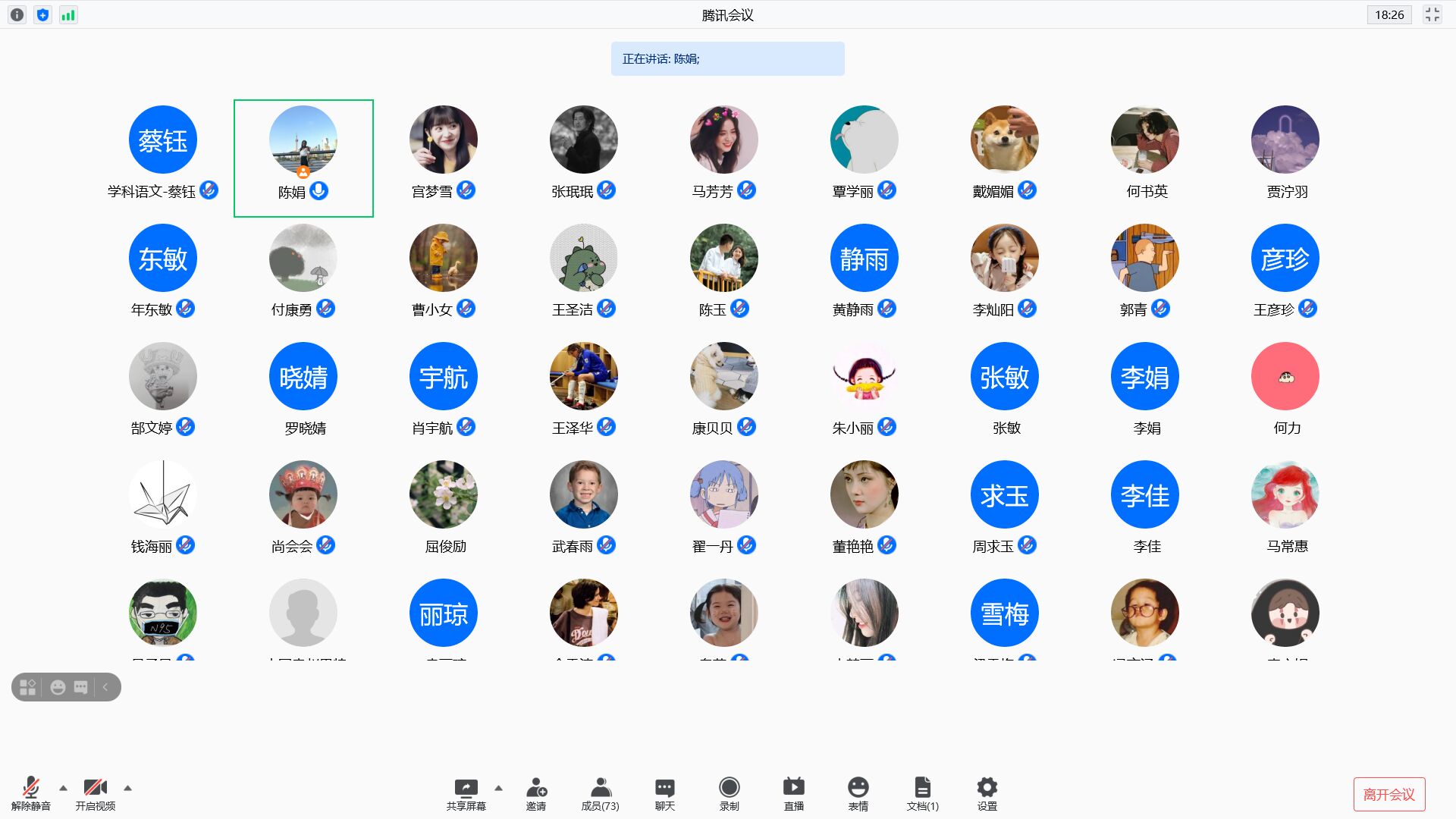Exit fullscreen using top-right corner icon
The image size is (1456, 819).
[1432, 14]
